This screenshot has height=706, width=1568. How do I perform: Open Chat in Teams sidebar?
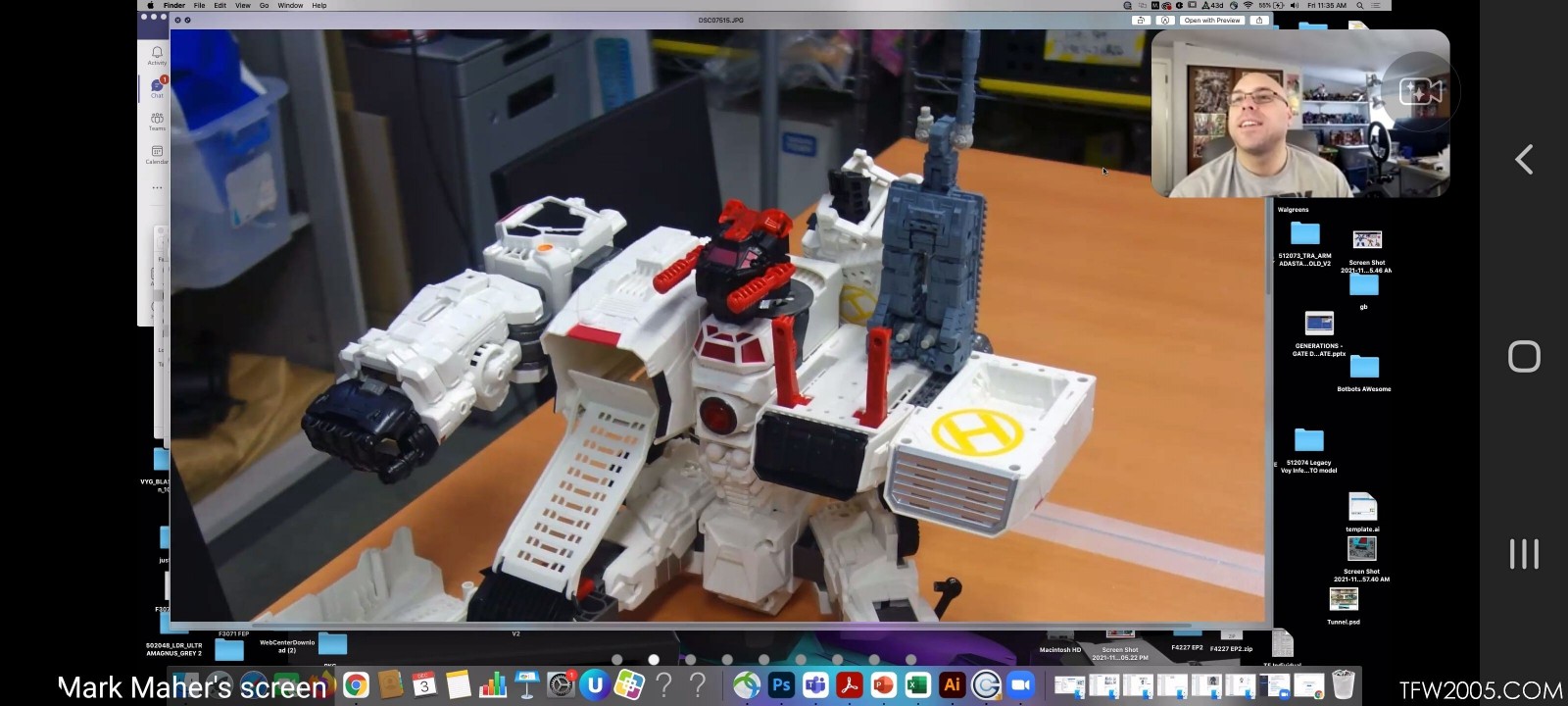[x=157, y=88]
